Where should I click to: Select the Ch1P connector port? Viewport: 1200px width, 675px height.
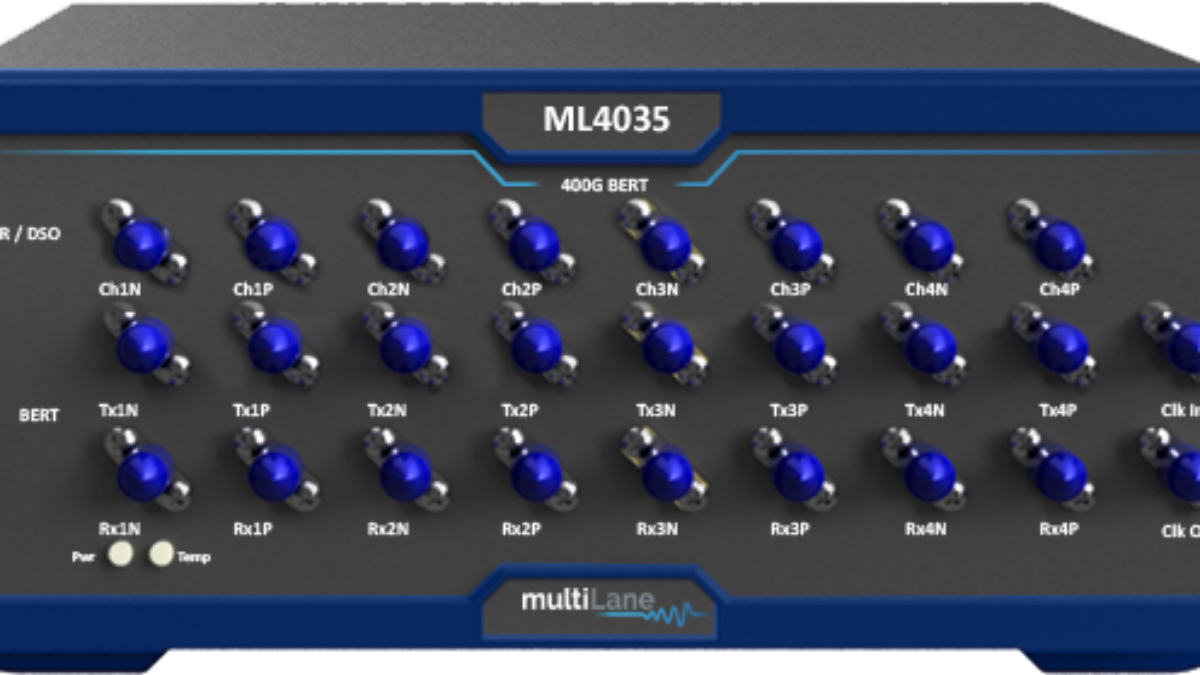(x=273, y=243)
